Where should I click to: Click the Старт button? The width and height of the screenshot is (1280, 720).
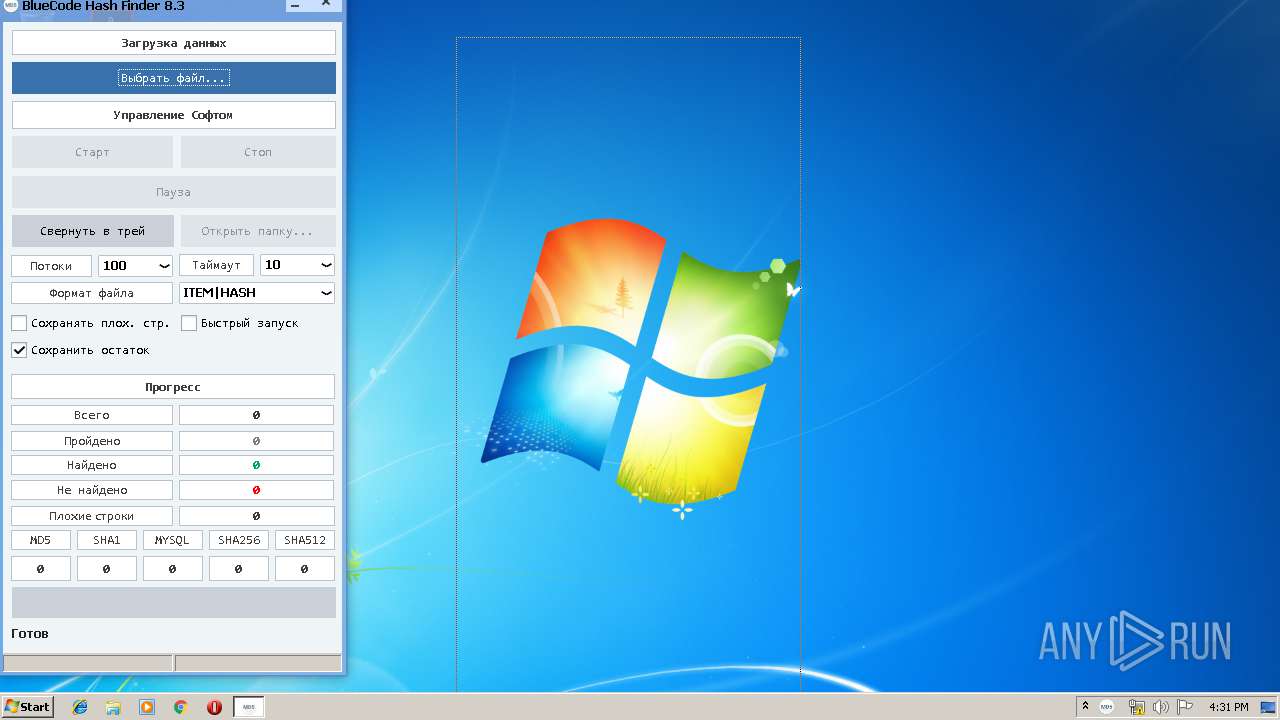click(x=92, y=152)
